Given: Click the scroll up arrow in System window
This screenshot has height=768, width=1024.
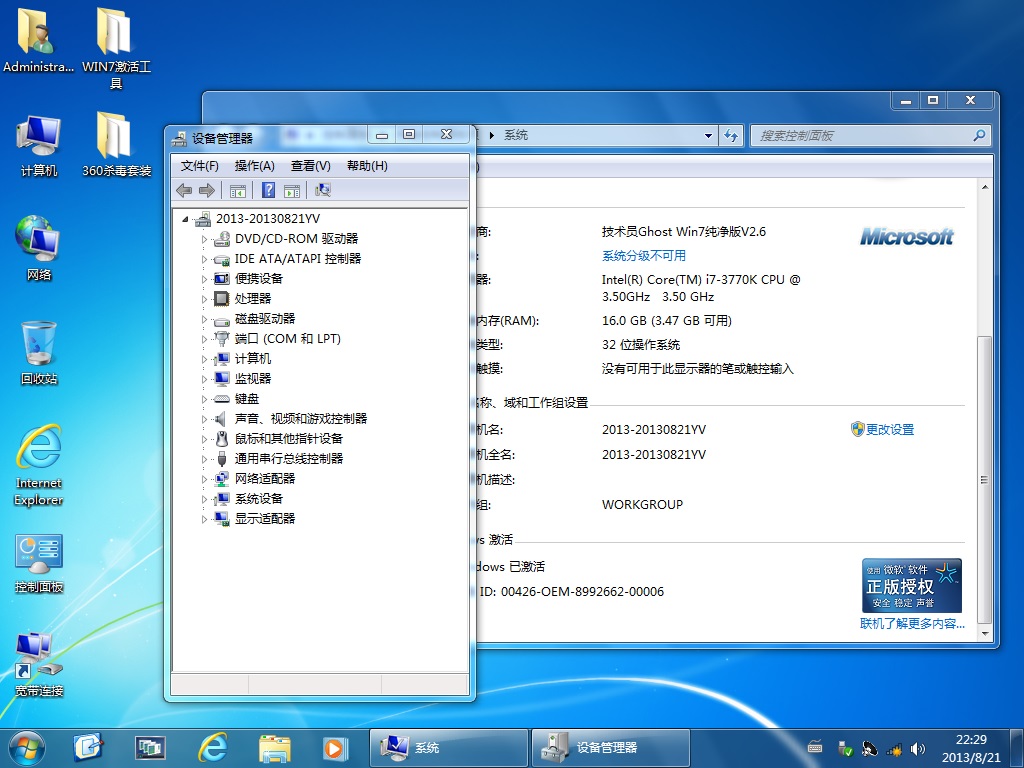Looking at the screenshot, I should tap(984, 187).
